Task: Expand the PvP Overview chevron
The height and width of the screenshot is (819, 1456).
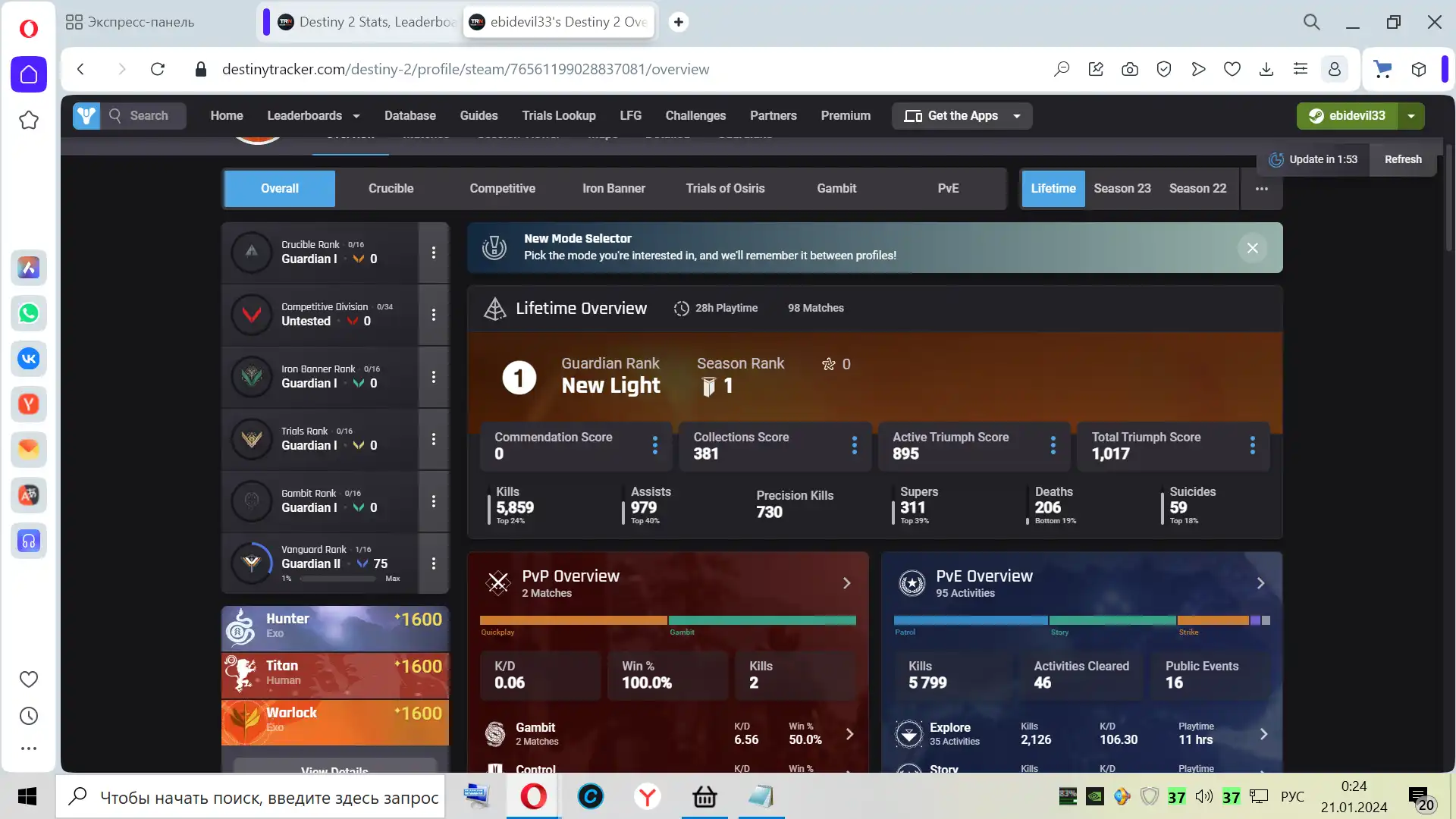Action: coord(847,583)
